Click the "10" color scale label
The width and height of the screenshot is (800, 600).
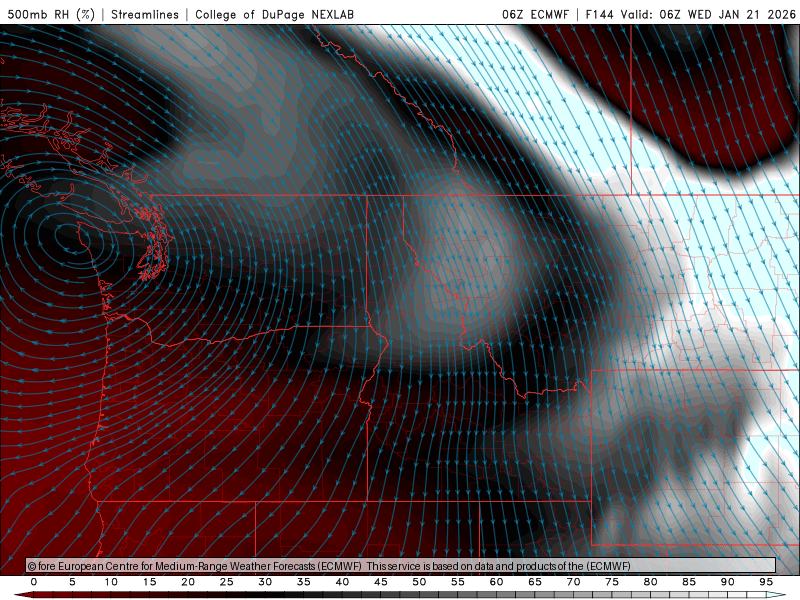[111, 582]
